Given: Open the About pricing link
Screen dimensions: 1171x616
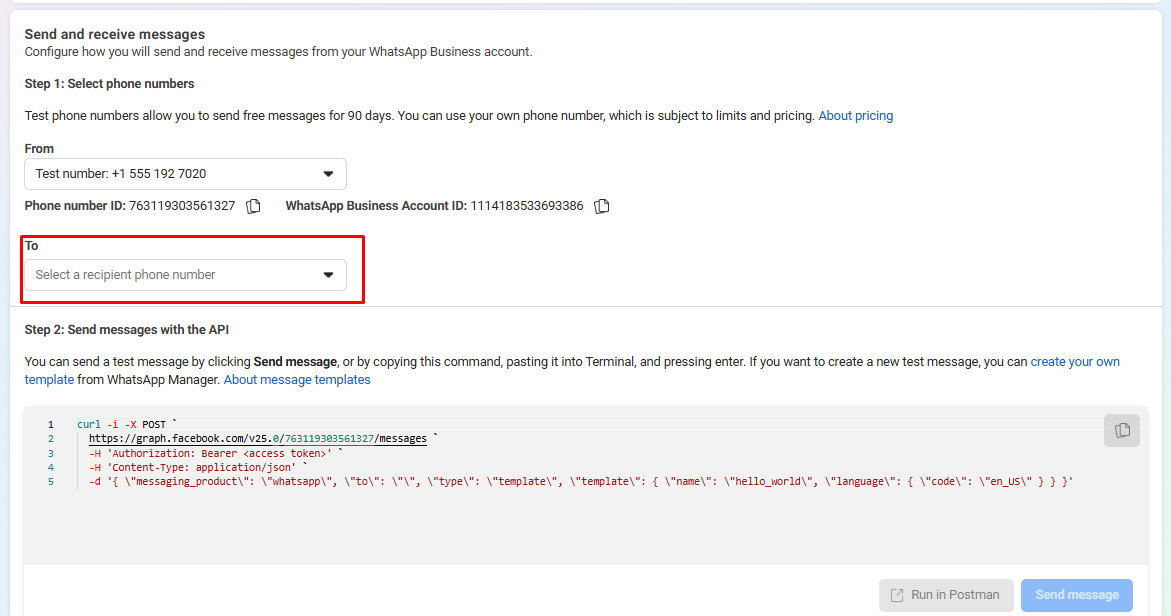Looking at the screenshot, I should point(856,116).
